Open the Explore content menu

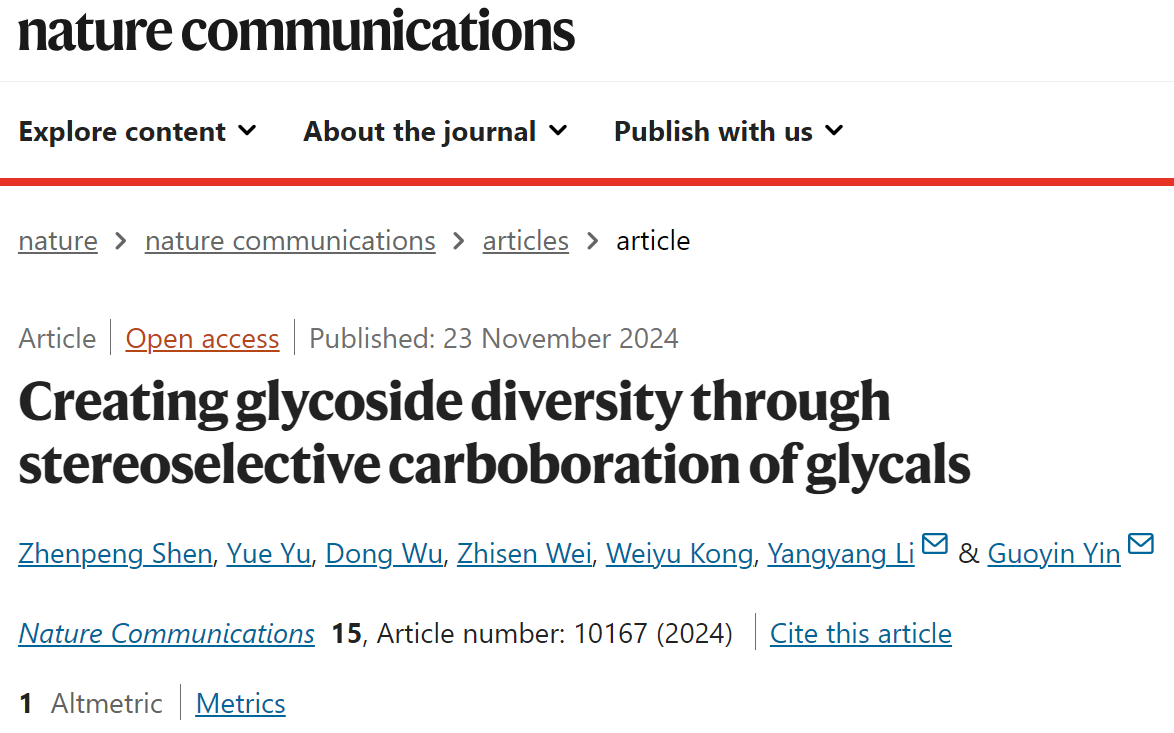pyautogui.click(x=138, y=131)
